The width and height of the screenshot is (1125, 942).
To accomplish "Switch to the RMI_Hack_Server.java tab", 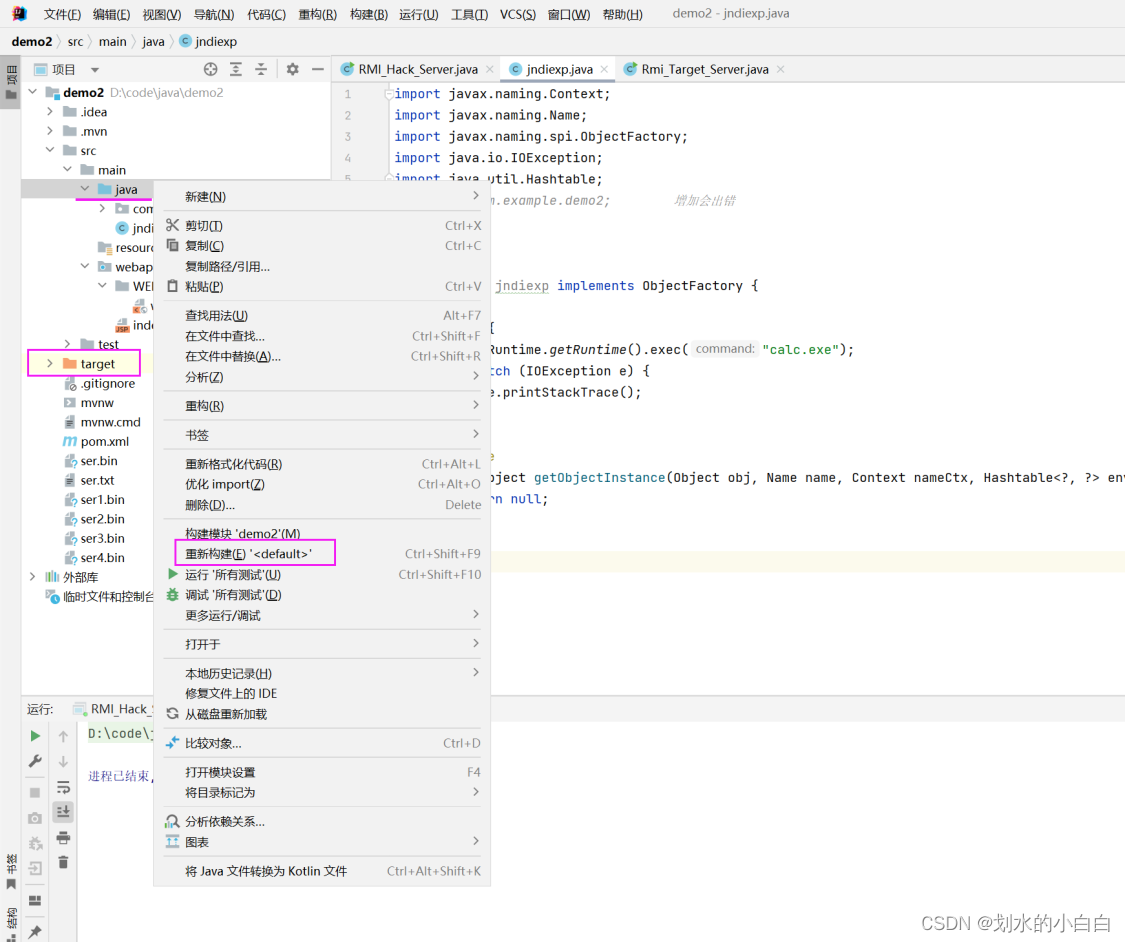I will pyautogui.click(x=418, y=69).
